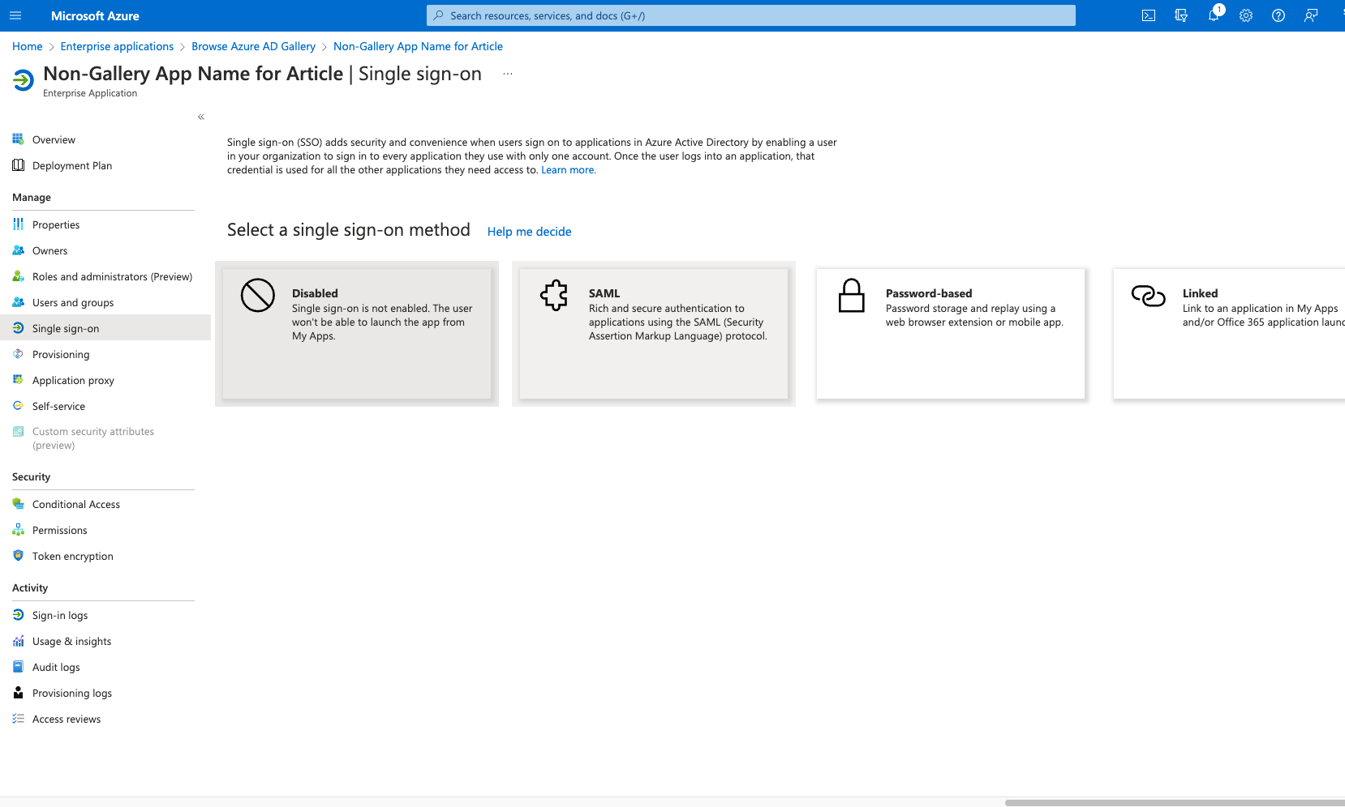Open Provisioning logs label
Image resolution: width=1345 pixels, height=807 pixels.
coord(72,693)
